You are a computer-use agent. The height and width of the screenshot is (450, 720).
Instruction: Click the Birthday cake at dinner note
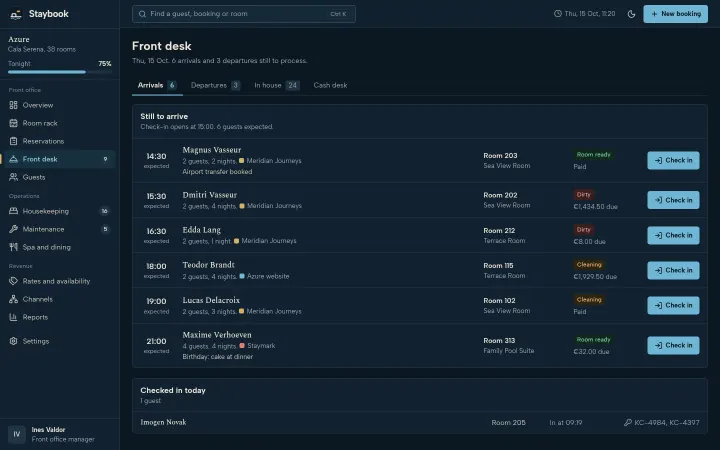[x=218, y=357]
